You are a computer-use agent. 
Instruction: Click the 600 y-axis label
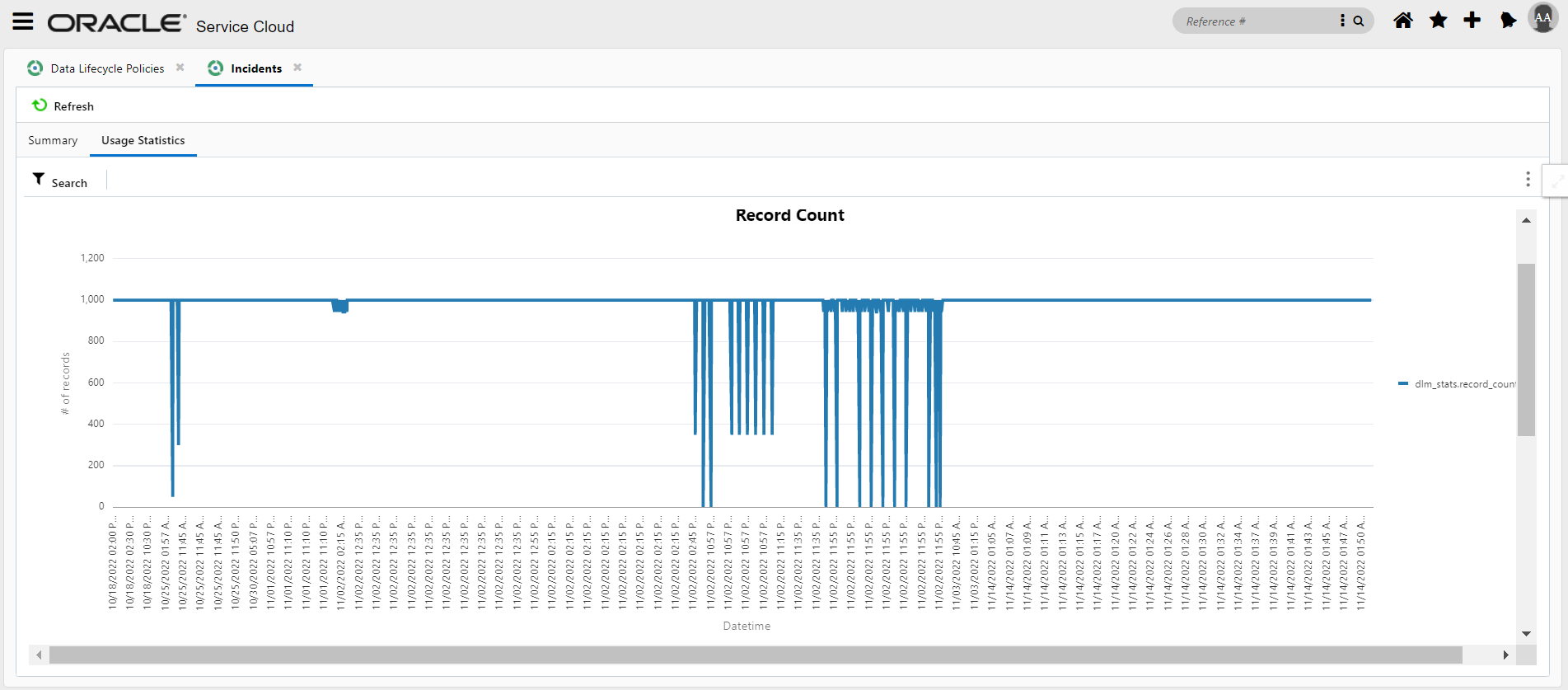(96, 383)
